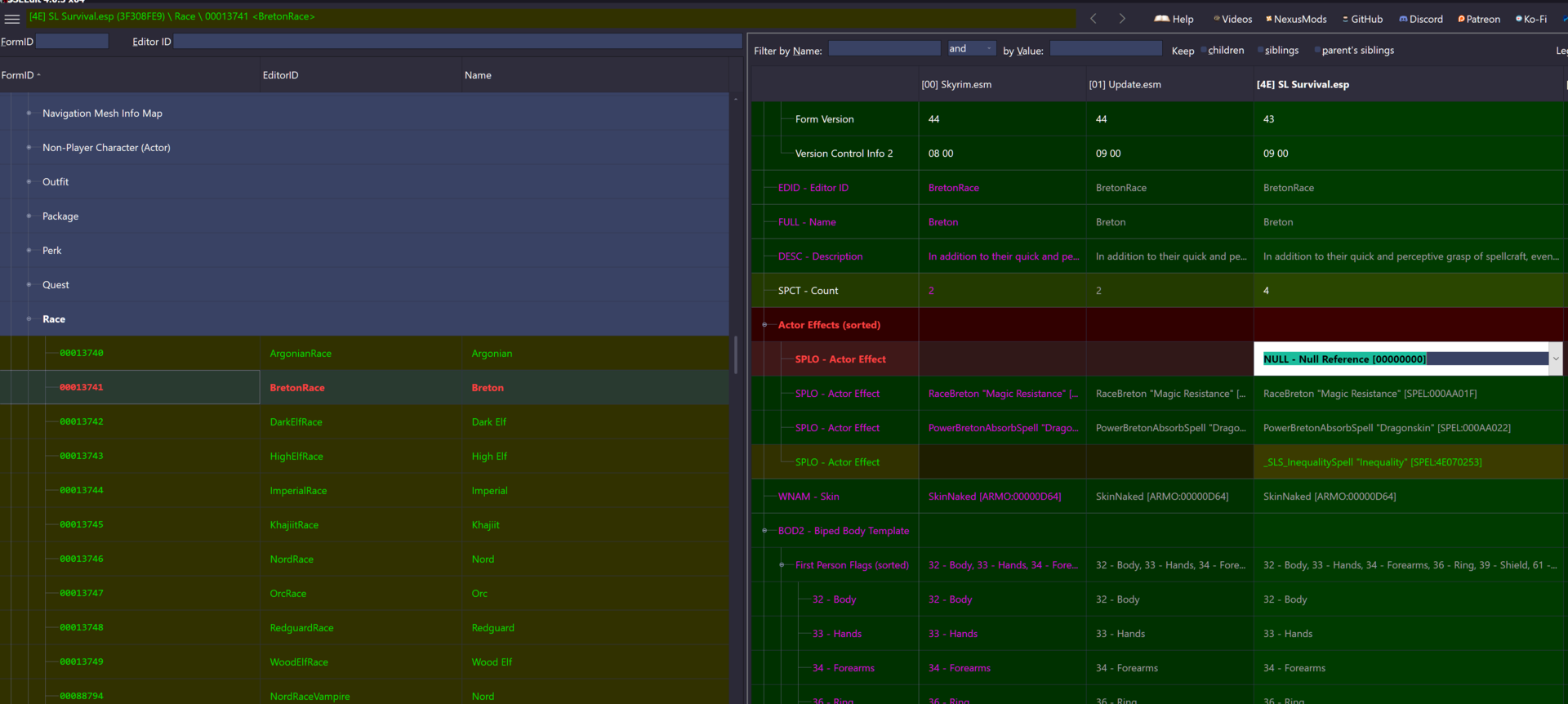The image size is (1568, 704).
Task: Select the [01] Update.esm column header
Action: [1169, 84]
